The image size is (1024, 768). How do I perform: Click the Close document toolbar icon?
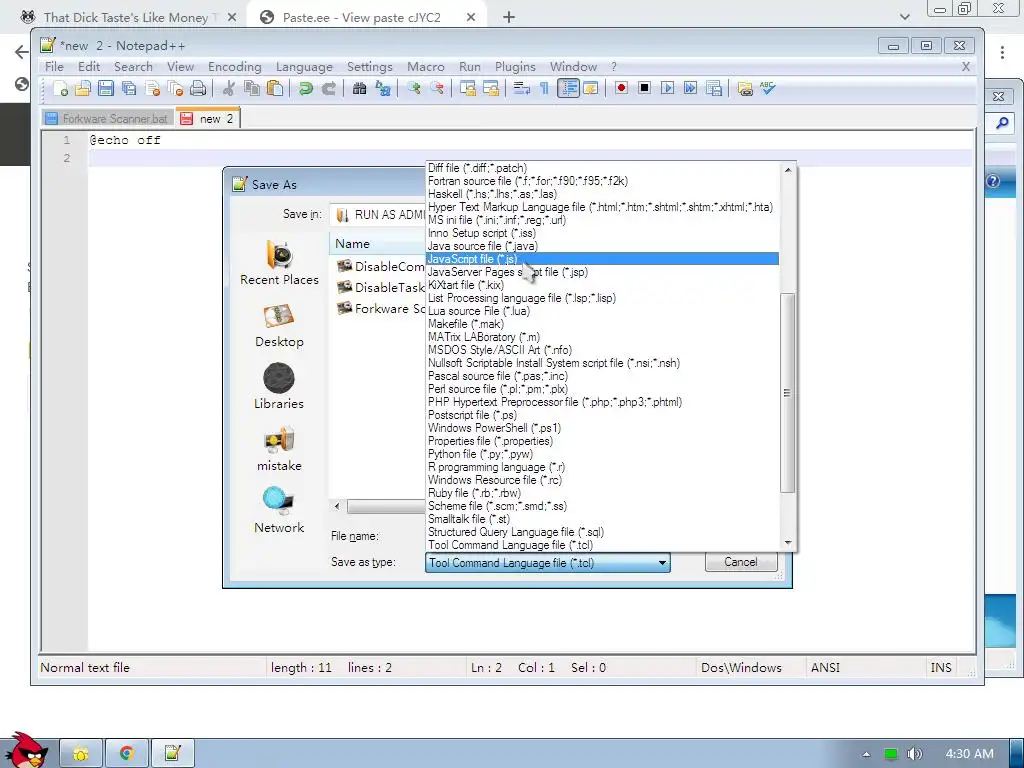pyautogui.click(x=152, y=88)
